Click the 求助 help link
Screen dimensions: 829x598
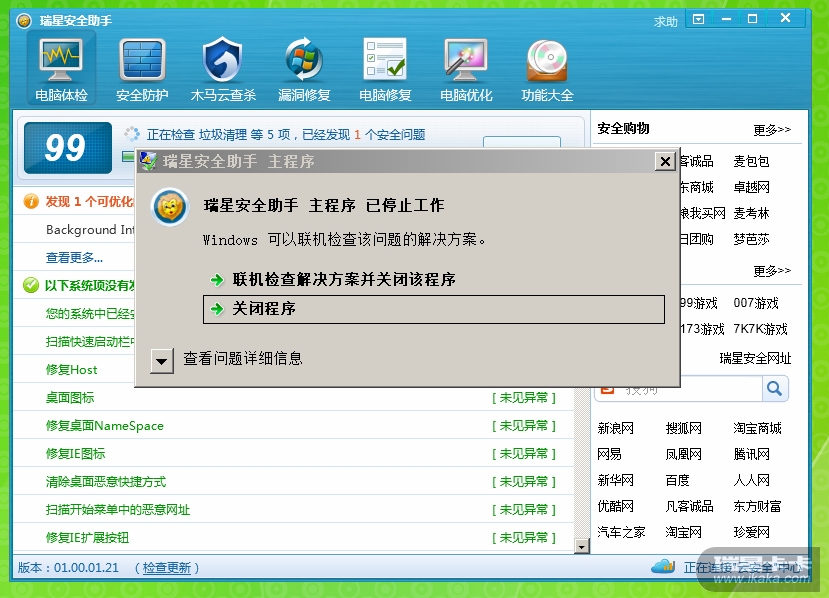coord(665,22)
